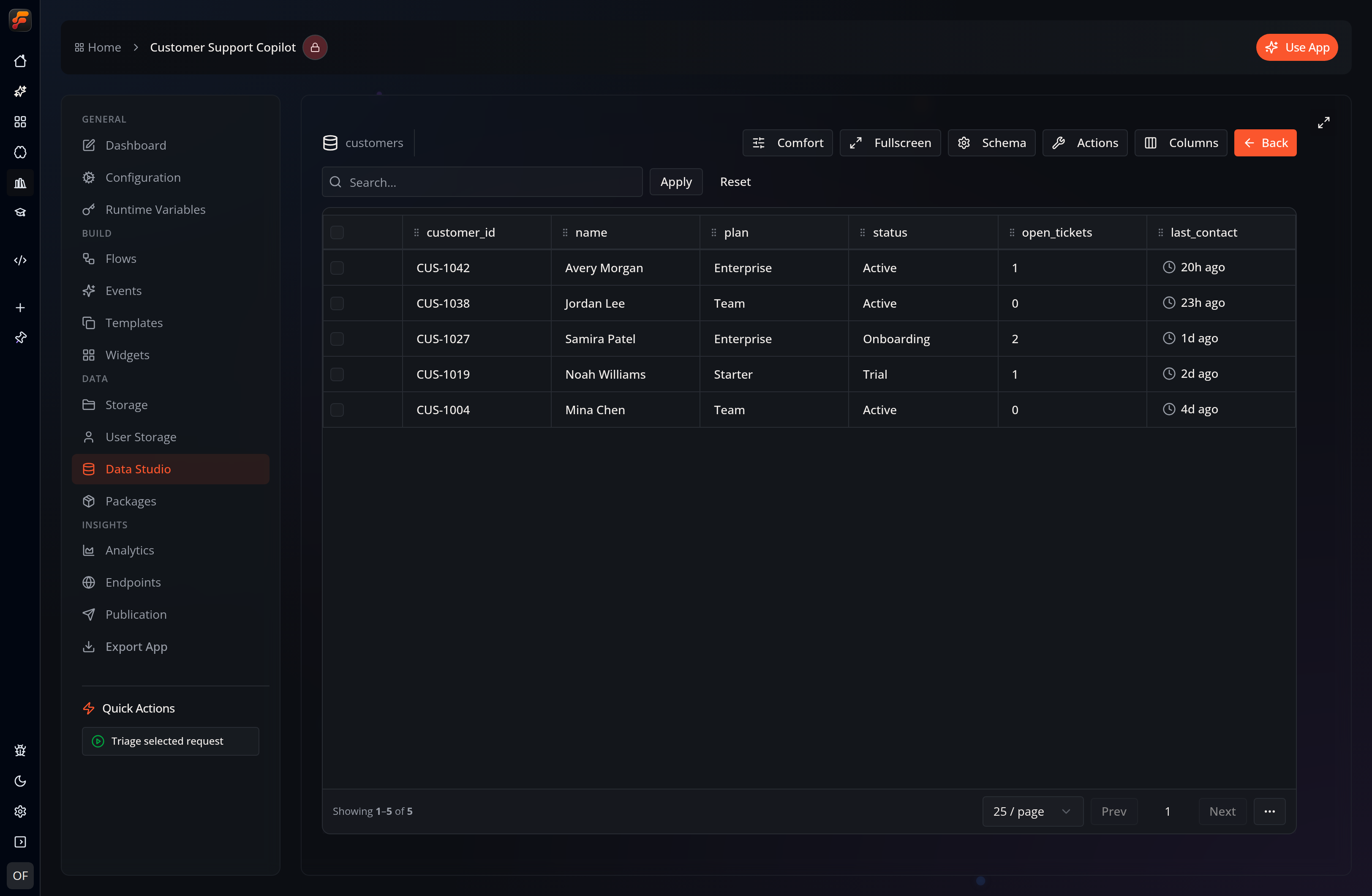The height and width of the screenshot is (896, 1372).
Task: Select the CUS-1042 row checkbox
Action: (x=337, y=268)
